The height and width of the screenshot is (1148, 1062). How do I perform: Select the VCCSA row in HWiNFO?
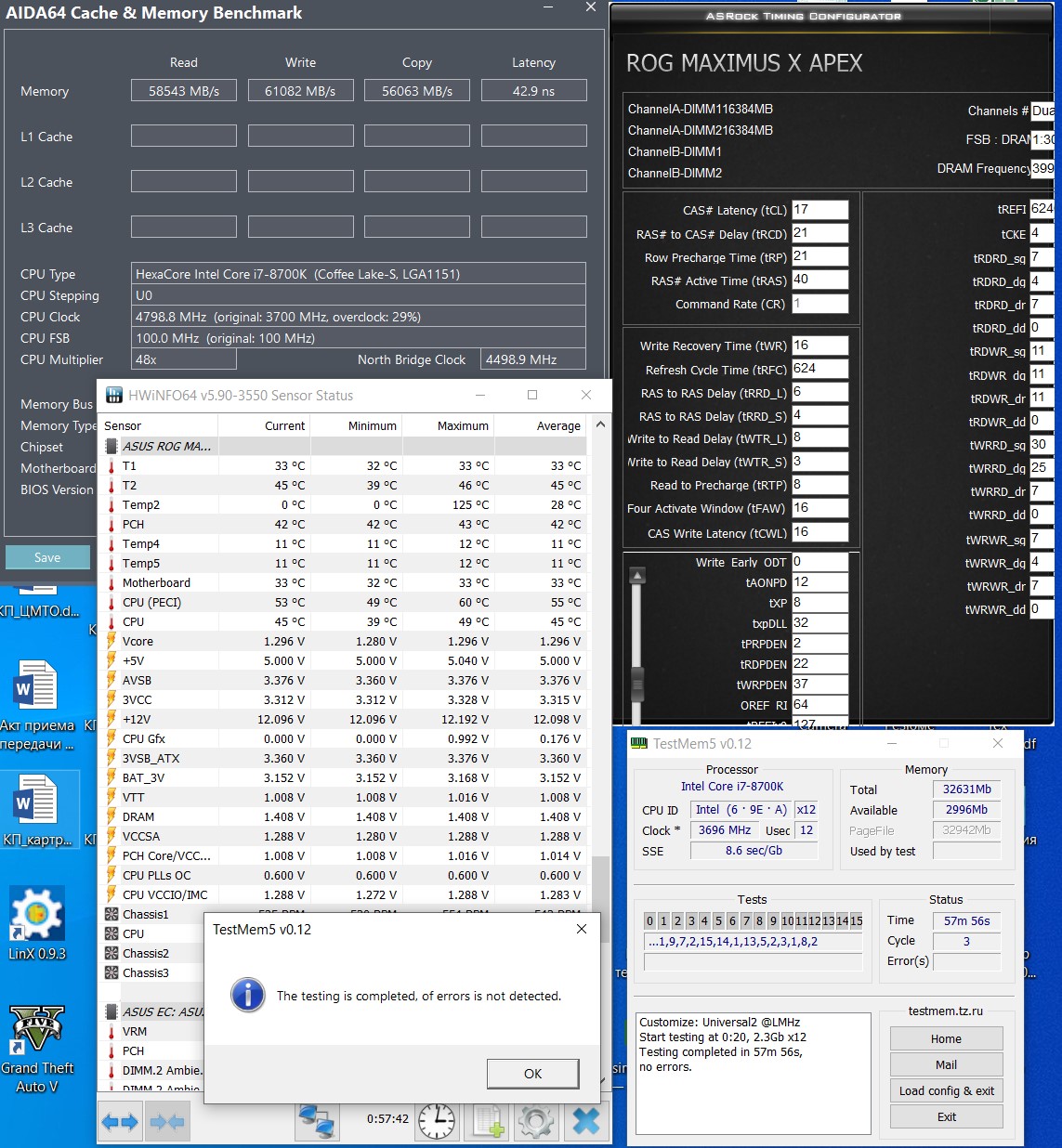tap(344, 836)
